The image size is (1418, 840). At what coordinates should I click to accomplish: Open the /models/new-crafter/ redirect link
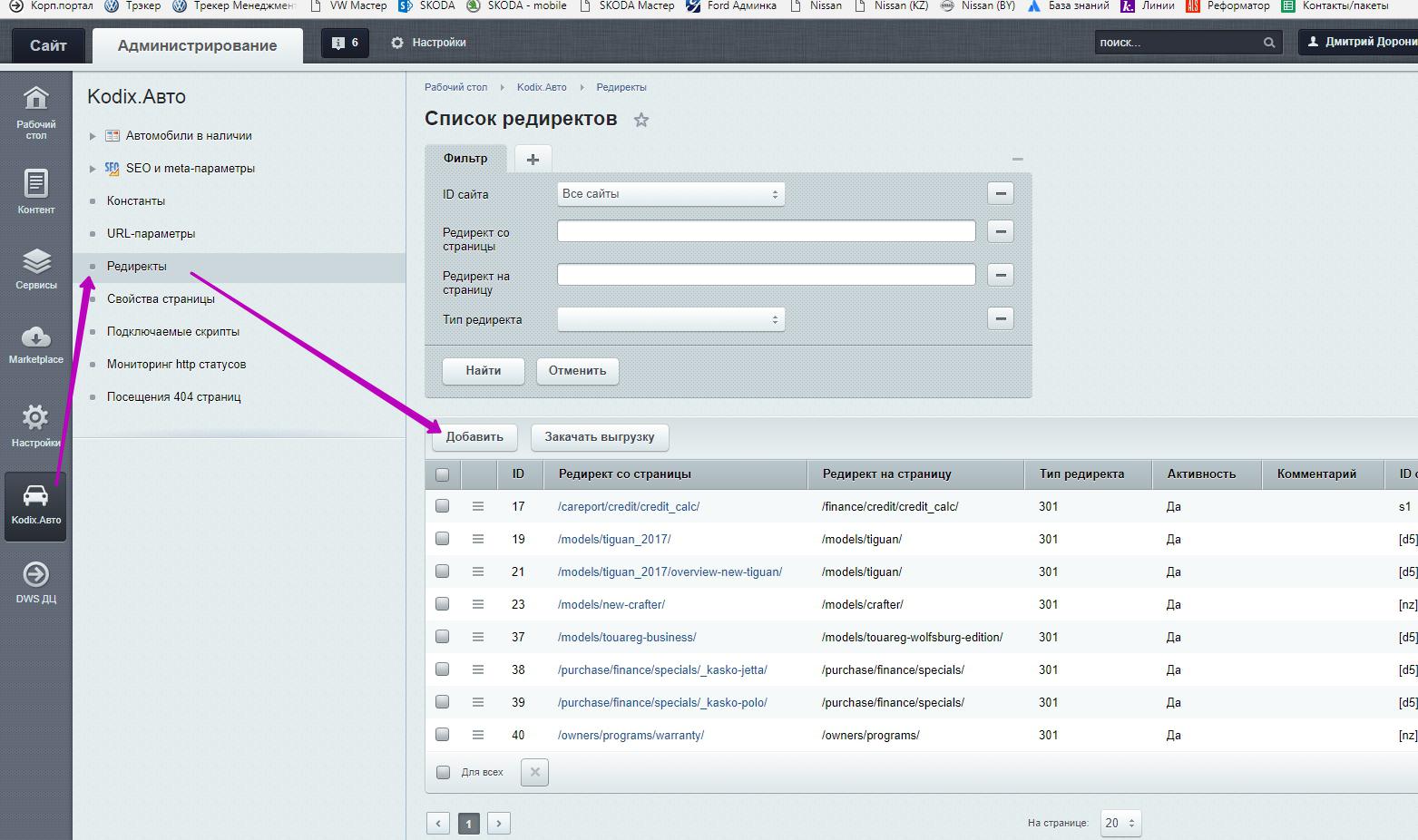611,604
